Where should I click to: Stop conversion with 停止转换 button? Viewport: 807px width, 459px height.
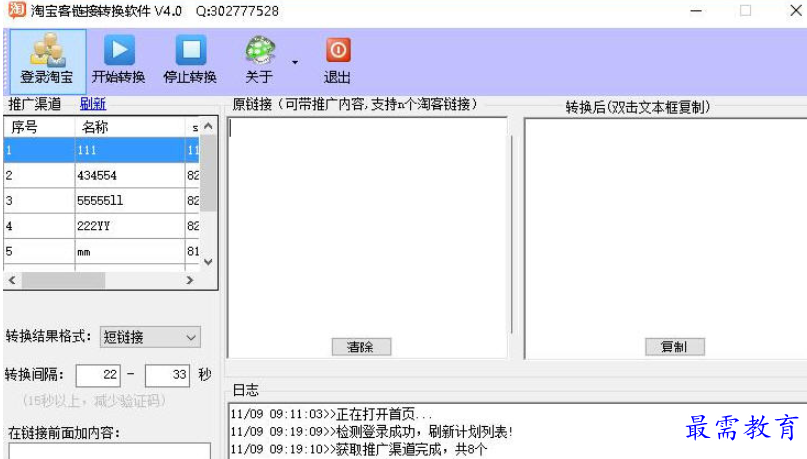pyautogui.click(x=190, y=60)
